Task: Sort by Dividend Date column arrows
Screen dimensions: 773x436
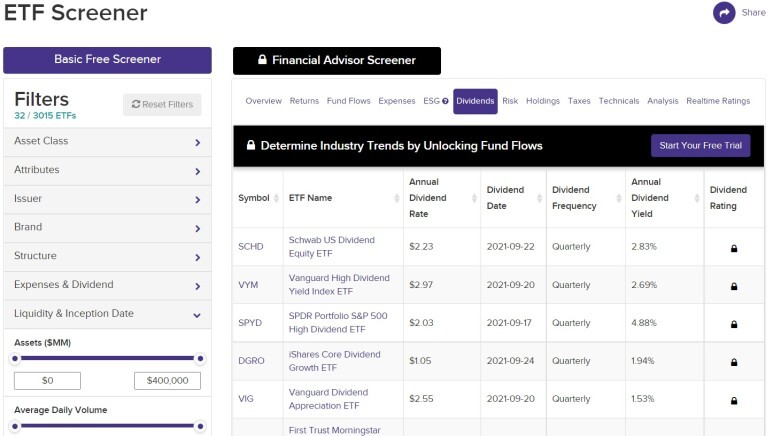Action: [539, 198]
